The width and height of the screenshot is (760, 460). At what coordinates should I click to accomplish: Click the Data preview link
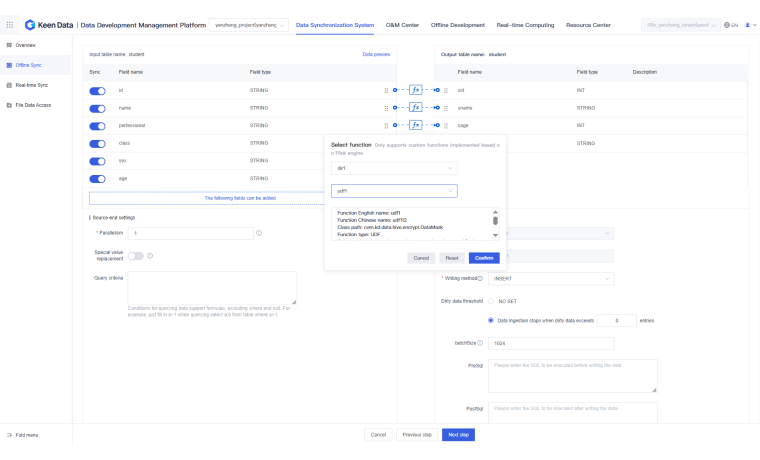click(376, 54)
